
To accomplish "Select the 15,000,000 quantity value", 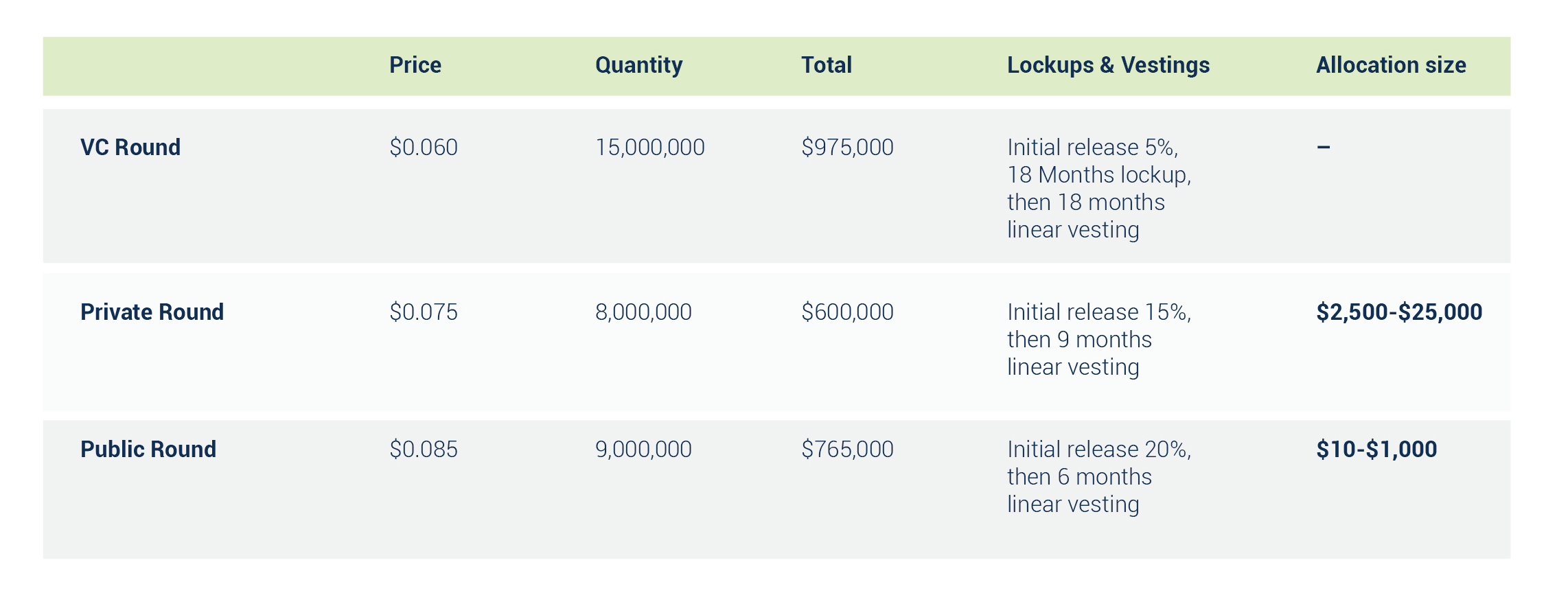I will tap(650, 148).
